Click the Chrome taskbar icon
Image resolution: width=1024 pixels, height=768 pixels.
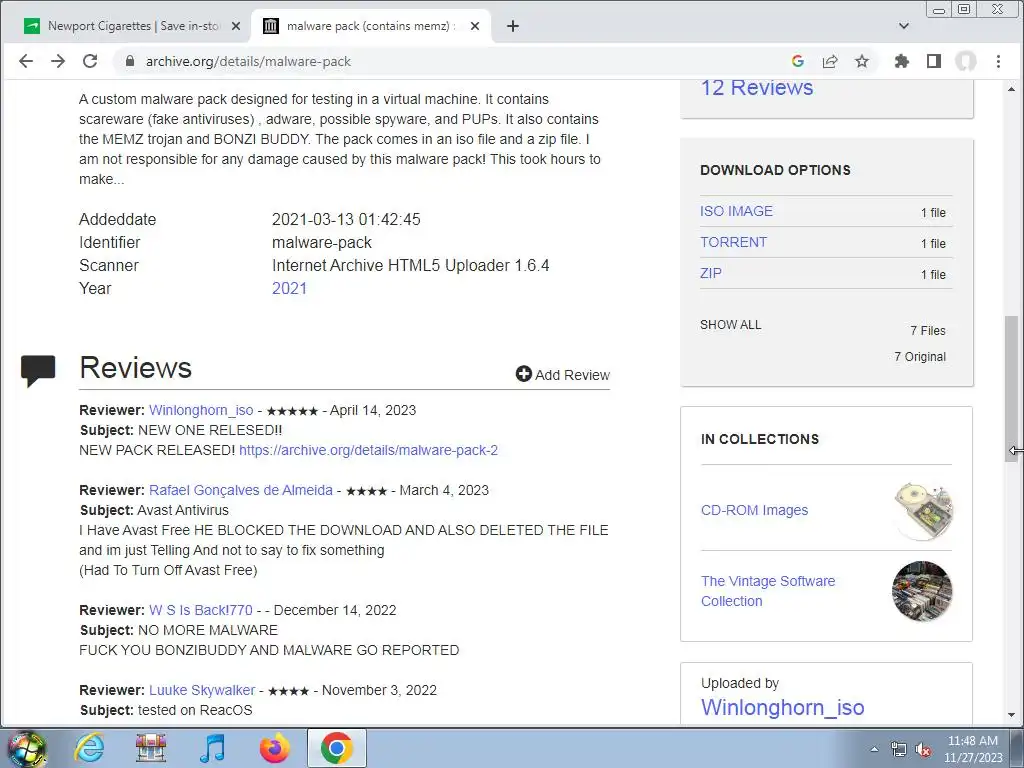click(x=336, y=748)
